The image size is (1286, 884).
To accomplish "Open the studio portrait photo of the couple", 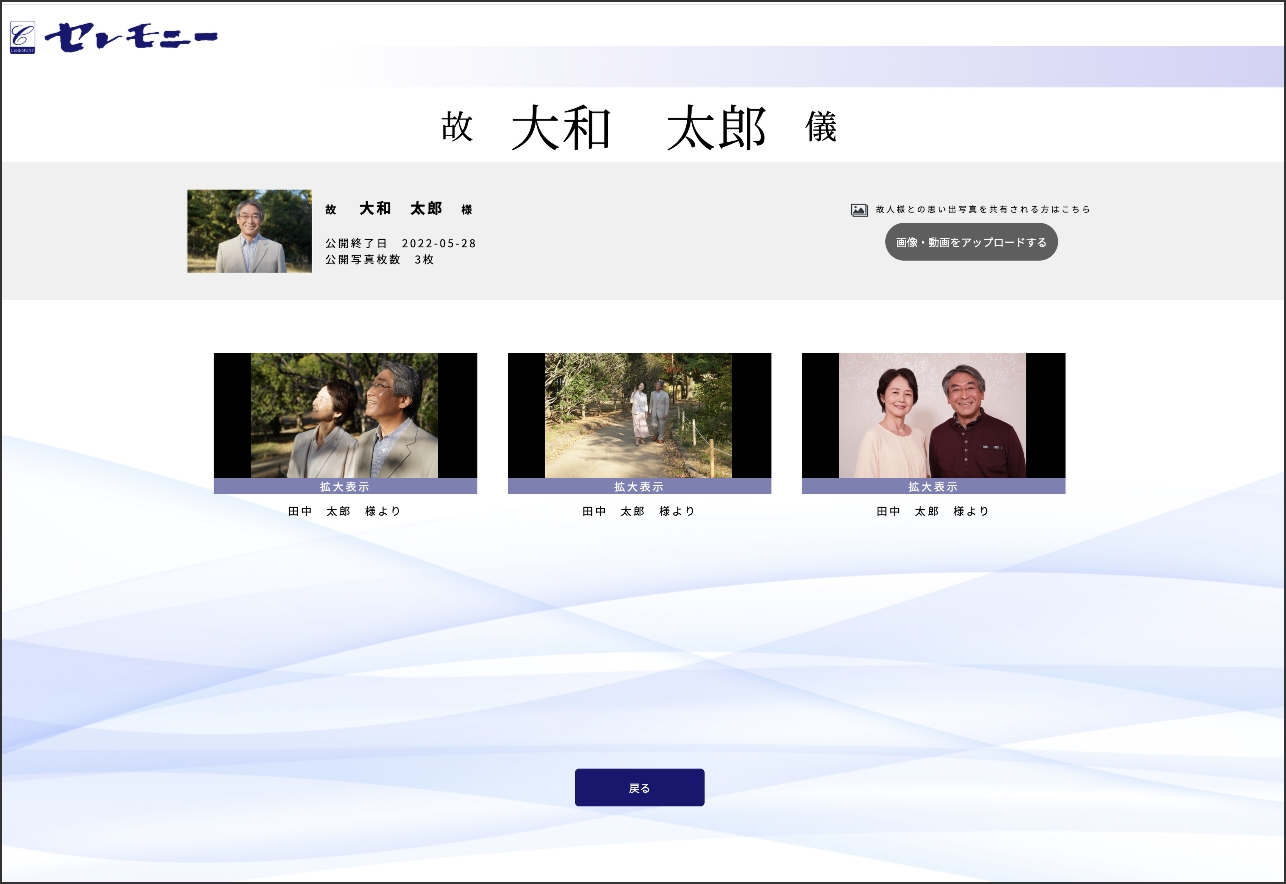I will coord(933,415).
